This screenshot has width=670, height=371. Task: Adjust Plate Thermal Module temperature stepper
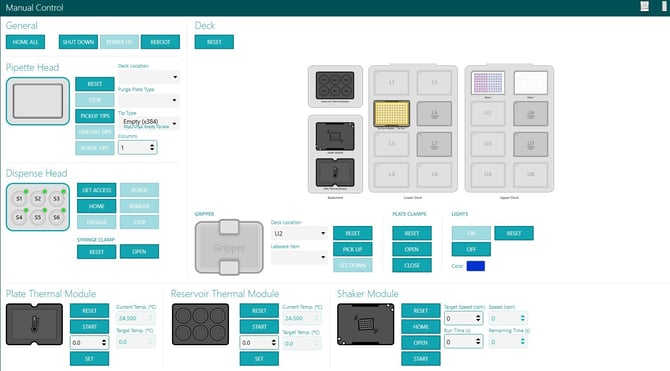104,343
